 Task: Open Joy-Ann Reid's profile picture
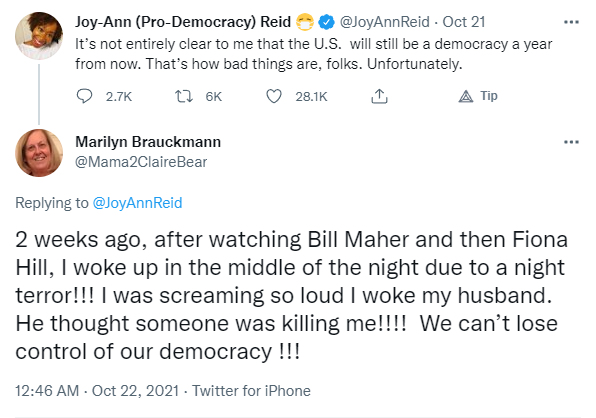(39, 36)
